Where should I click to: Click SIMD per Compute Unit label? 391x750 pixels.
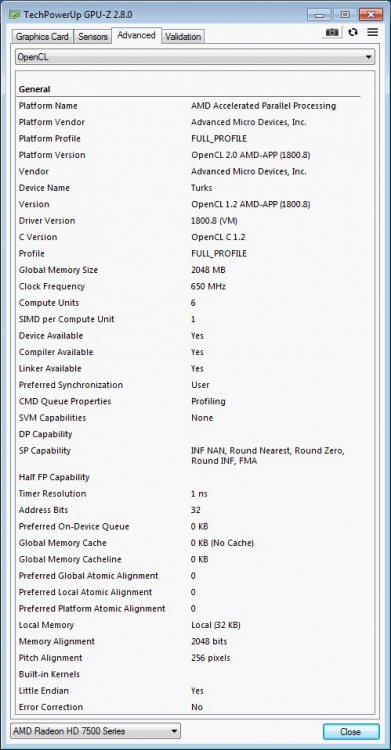[x=67, y=319]
